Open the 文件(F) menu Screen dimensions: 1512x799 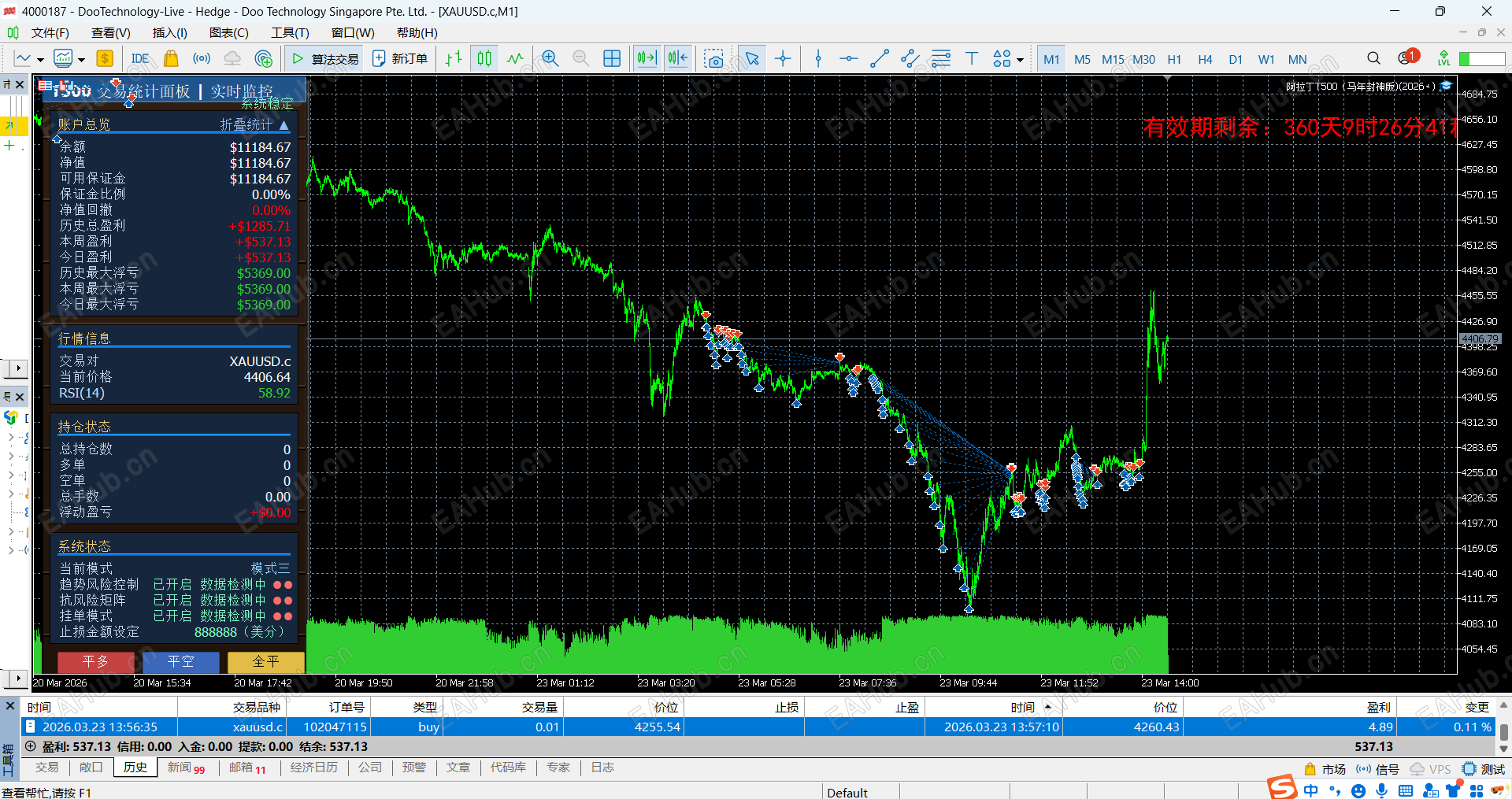tap(50, 32)
